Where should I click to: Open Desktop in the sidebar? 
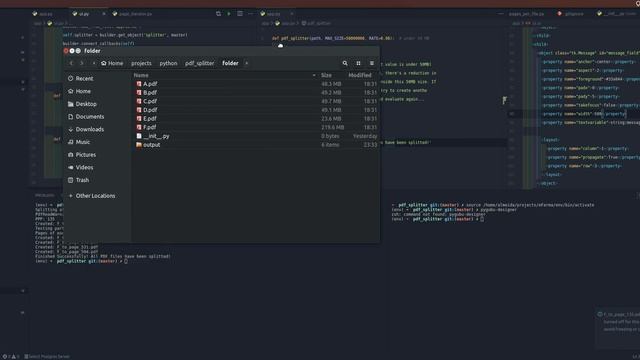tap(82, 104)
